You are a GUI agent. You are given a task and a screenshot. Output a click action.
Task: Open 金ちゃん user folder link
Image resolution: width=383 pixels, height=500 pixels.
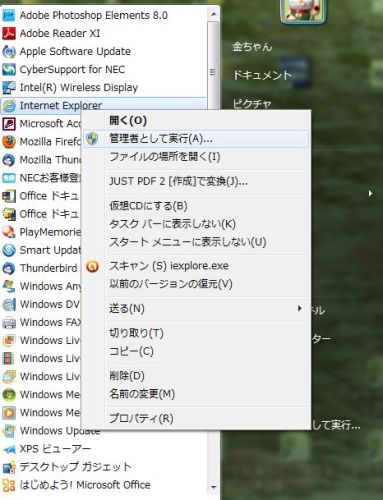coord(252,46)
